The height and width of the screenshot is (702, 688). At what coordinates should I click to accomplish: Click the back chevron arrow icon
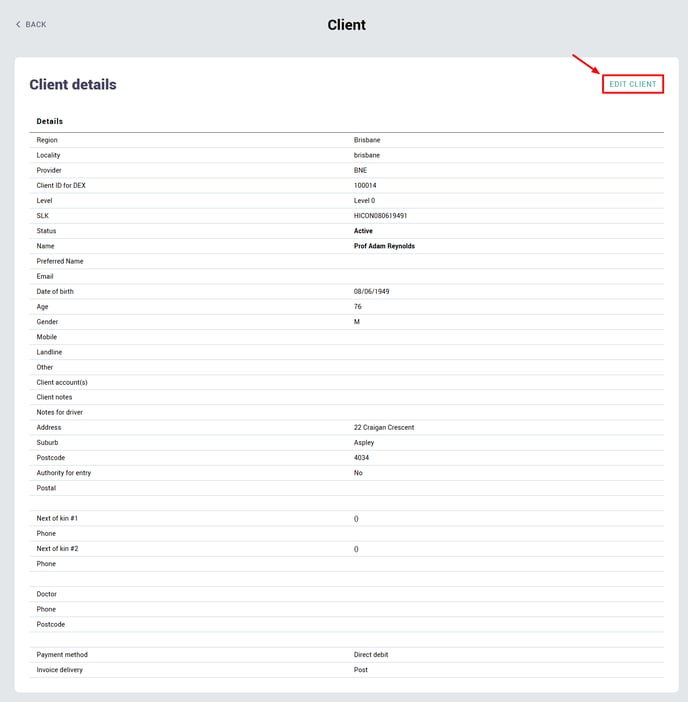18,24
